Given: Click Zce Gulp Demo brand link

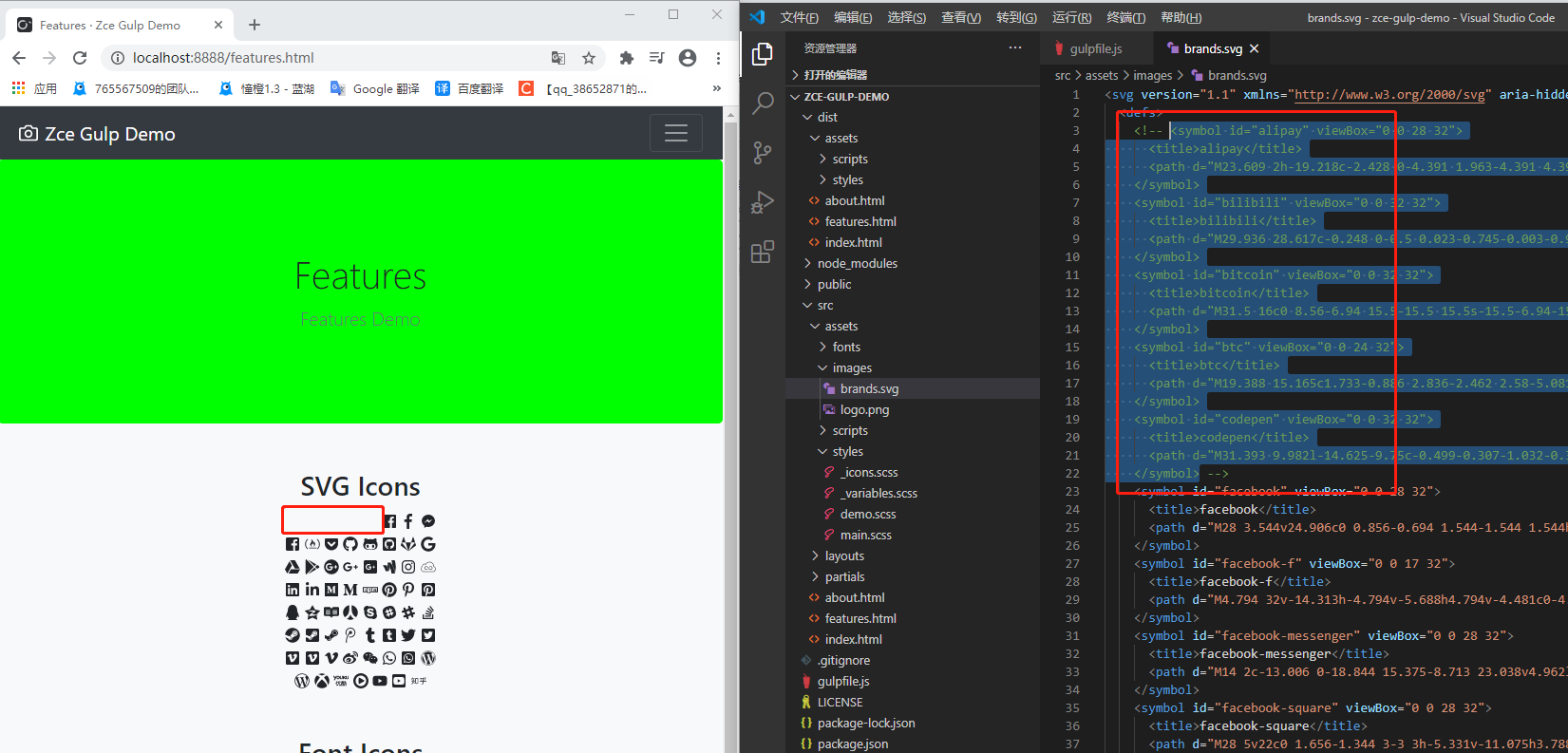Looking at the screenshot, I should coord(97,134).
